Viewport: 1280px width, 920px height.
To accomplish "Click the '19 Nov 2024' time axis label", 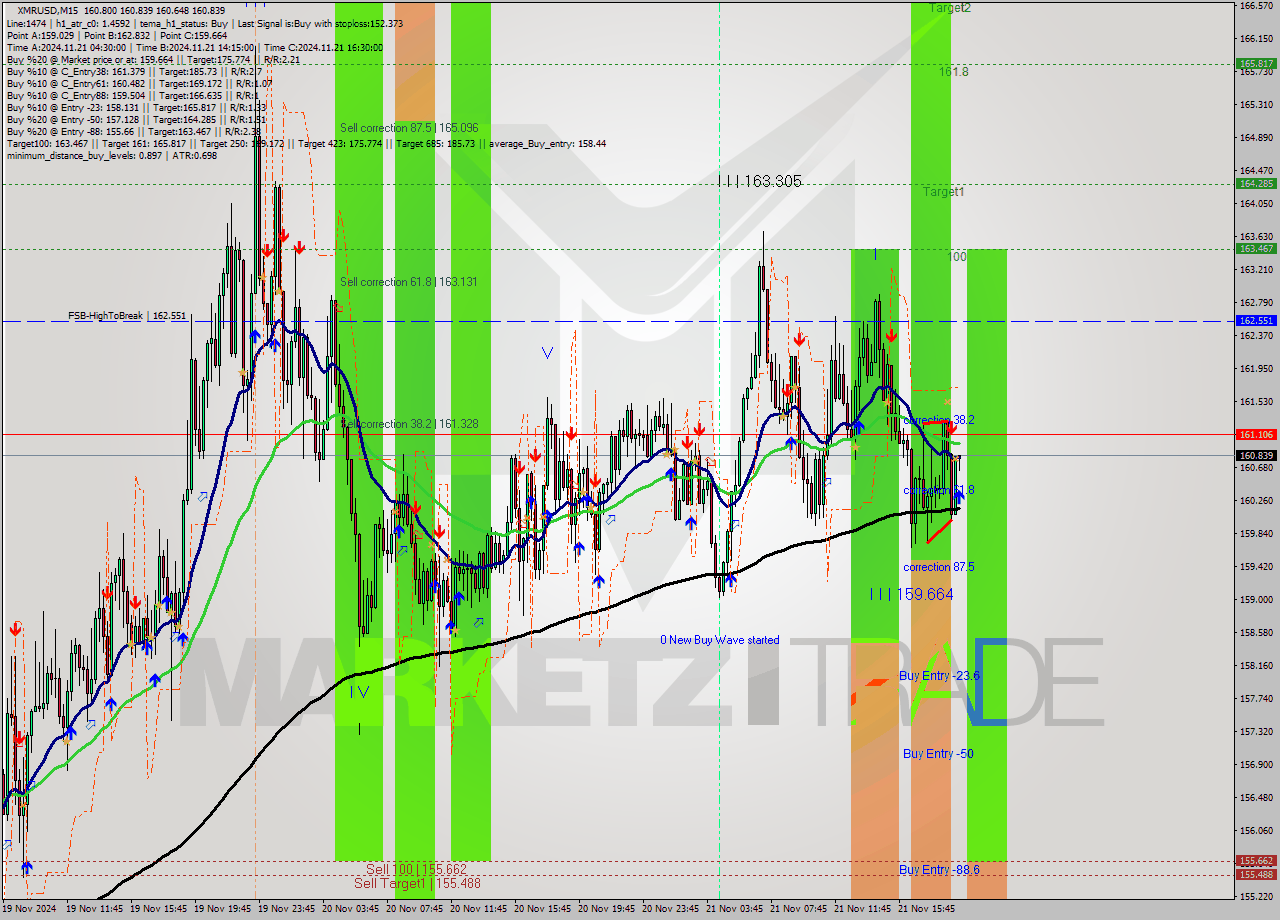I will coord(31,909).
